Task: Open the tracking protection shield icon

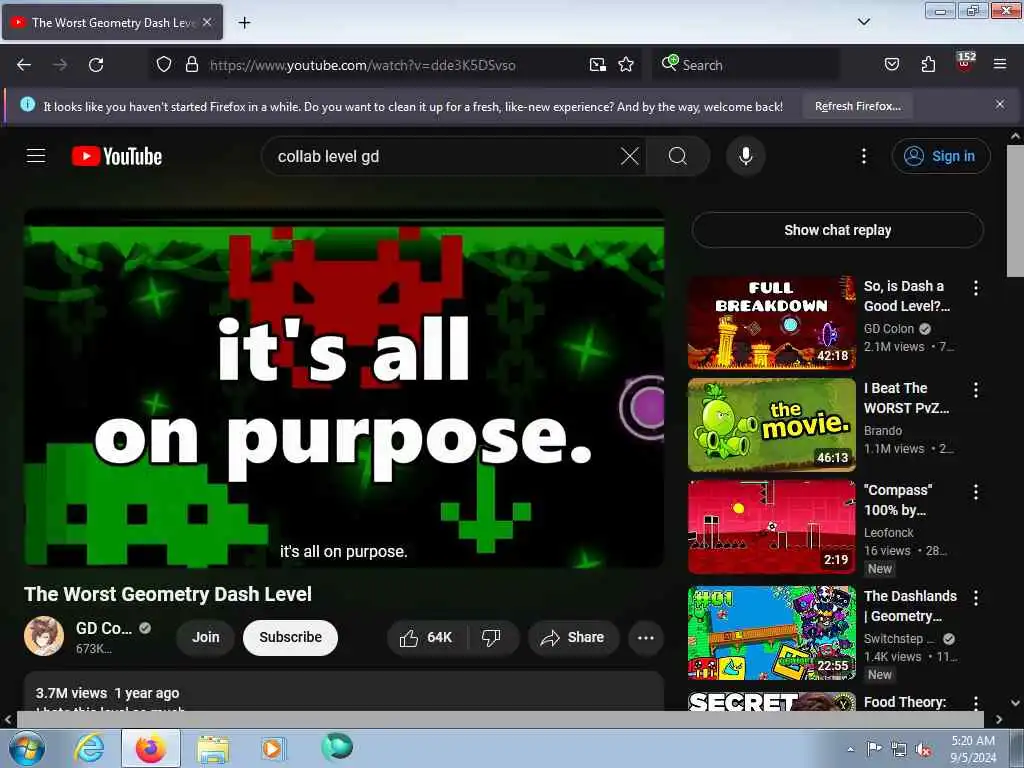Action: point(164,64)
